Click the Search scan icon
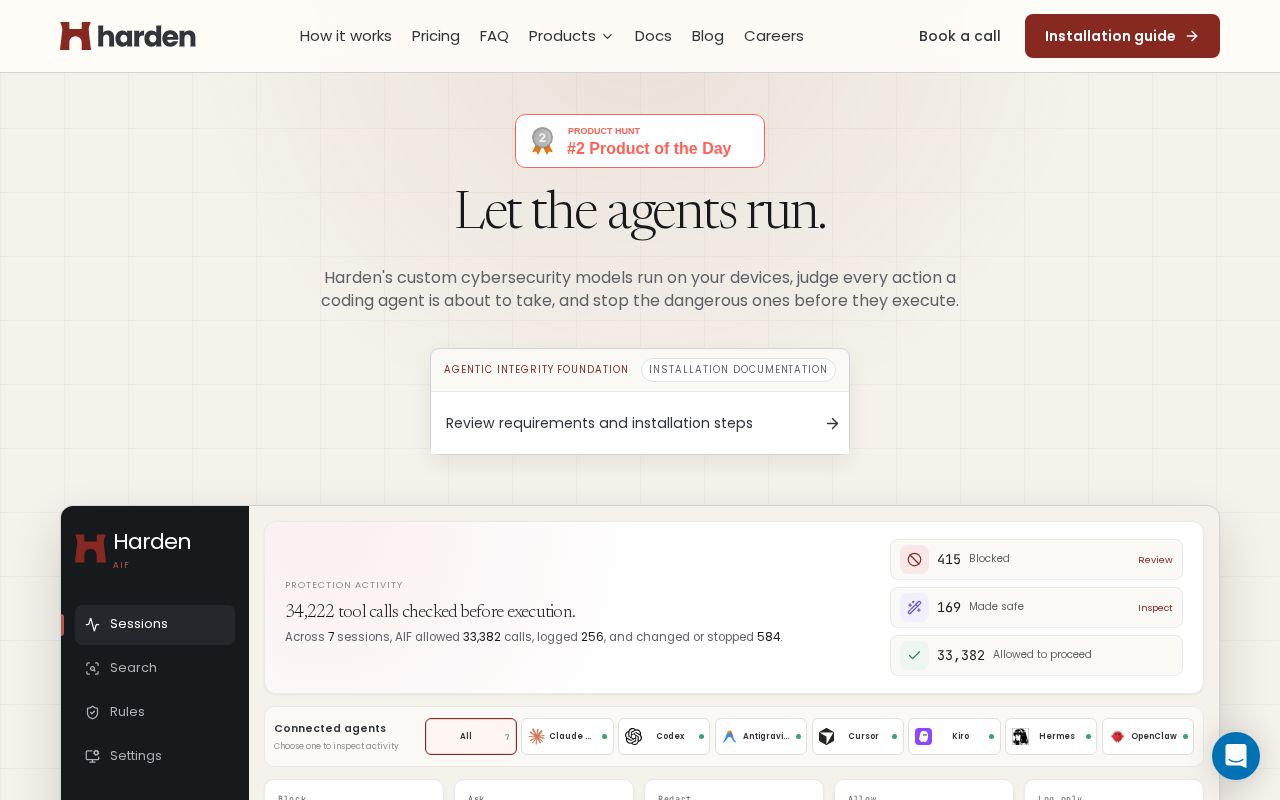1280x800 pixels. pos(92,668)
